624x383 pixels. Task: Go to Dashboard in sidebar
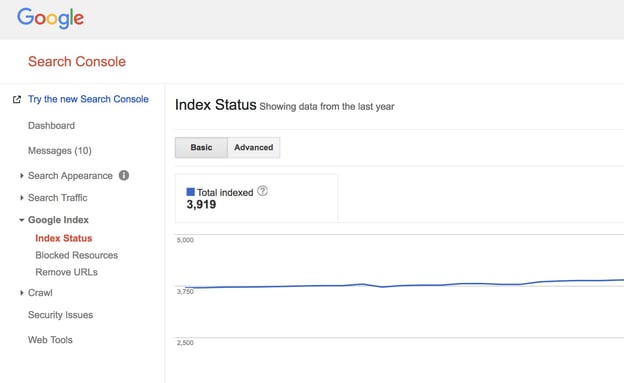[51, 126]
